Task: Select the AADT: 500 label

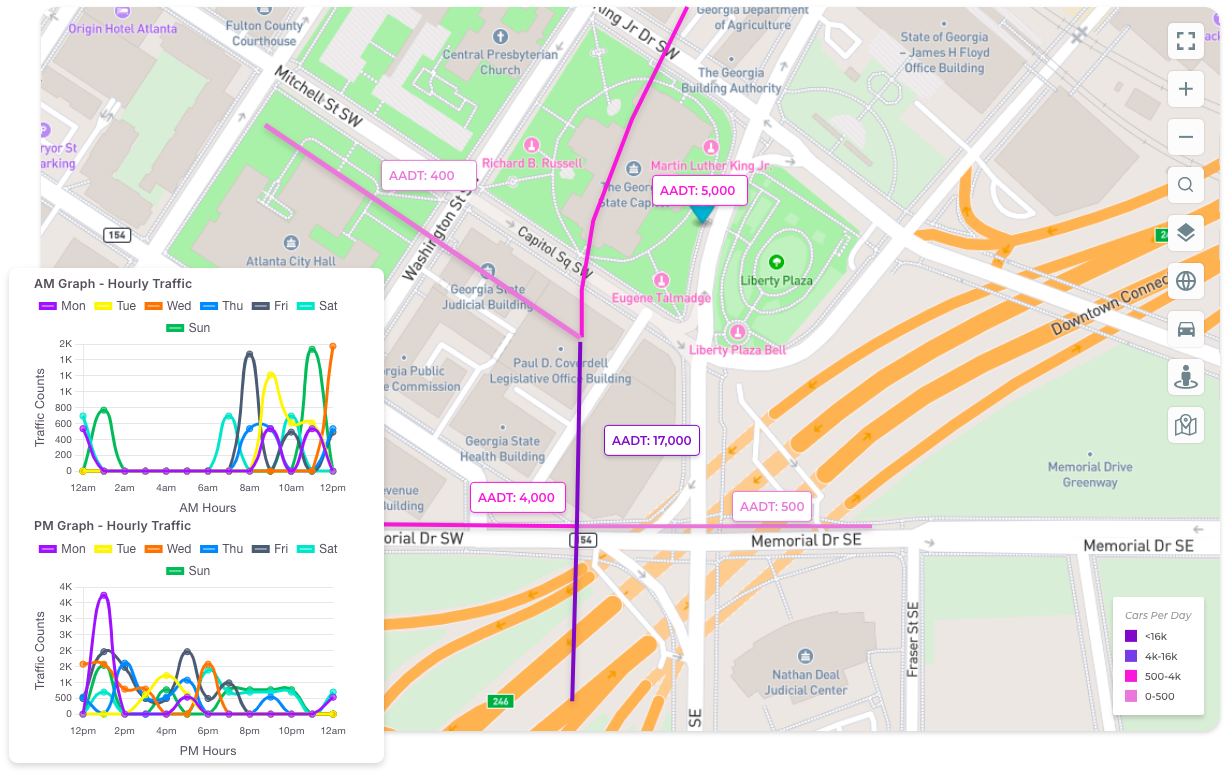Action: click(x=771, y=507)
